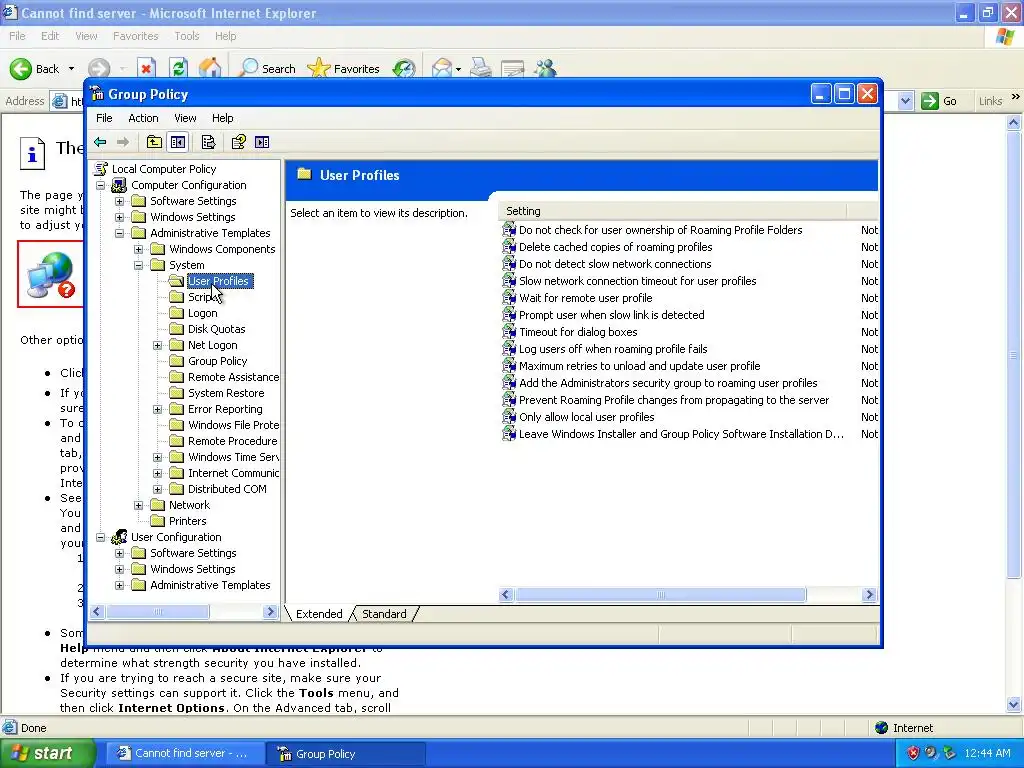Image resolution: width=1024 pixels, height=768 pixels.
Task: Toggle Show/Hide Console Tree icon
Action: pyautogui.click(x=178, y=142)
